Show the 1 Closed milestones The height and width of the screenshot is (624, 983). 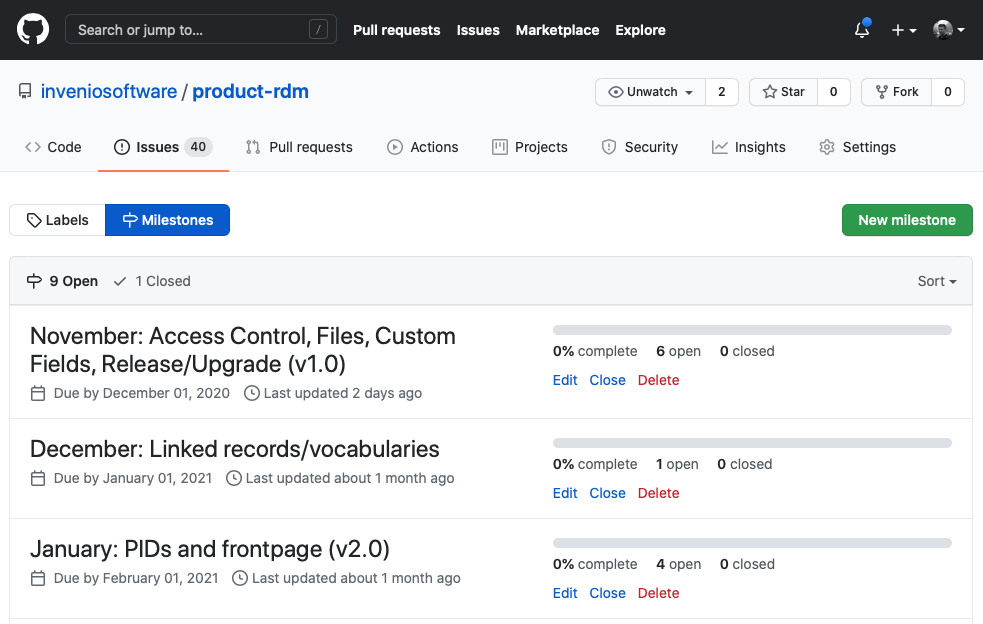[152, 281]
